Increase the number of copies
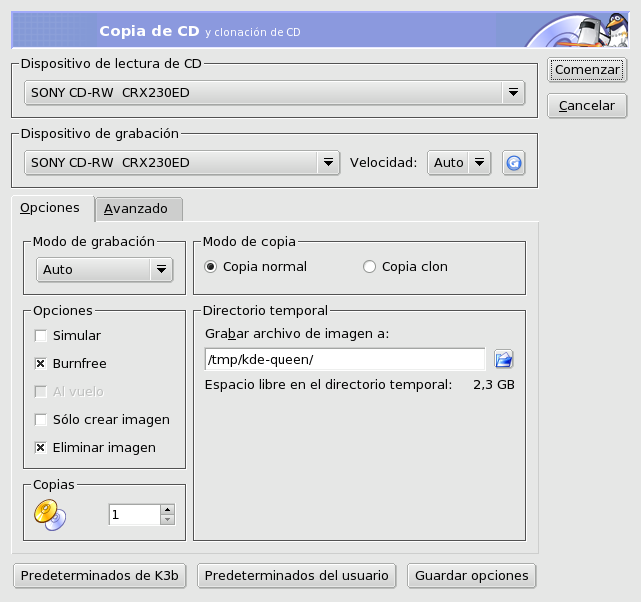641x602 pixels. click(168, 510)
